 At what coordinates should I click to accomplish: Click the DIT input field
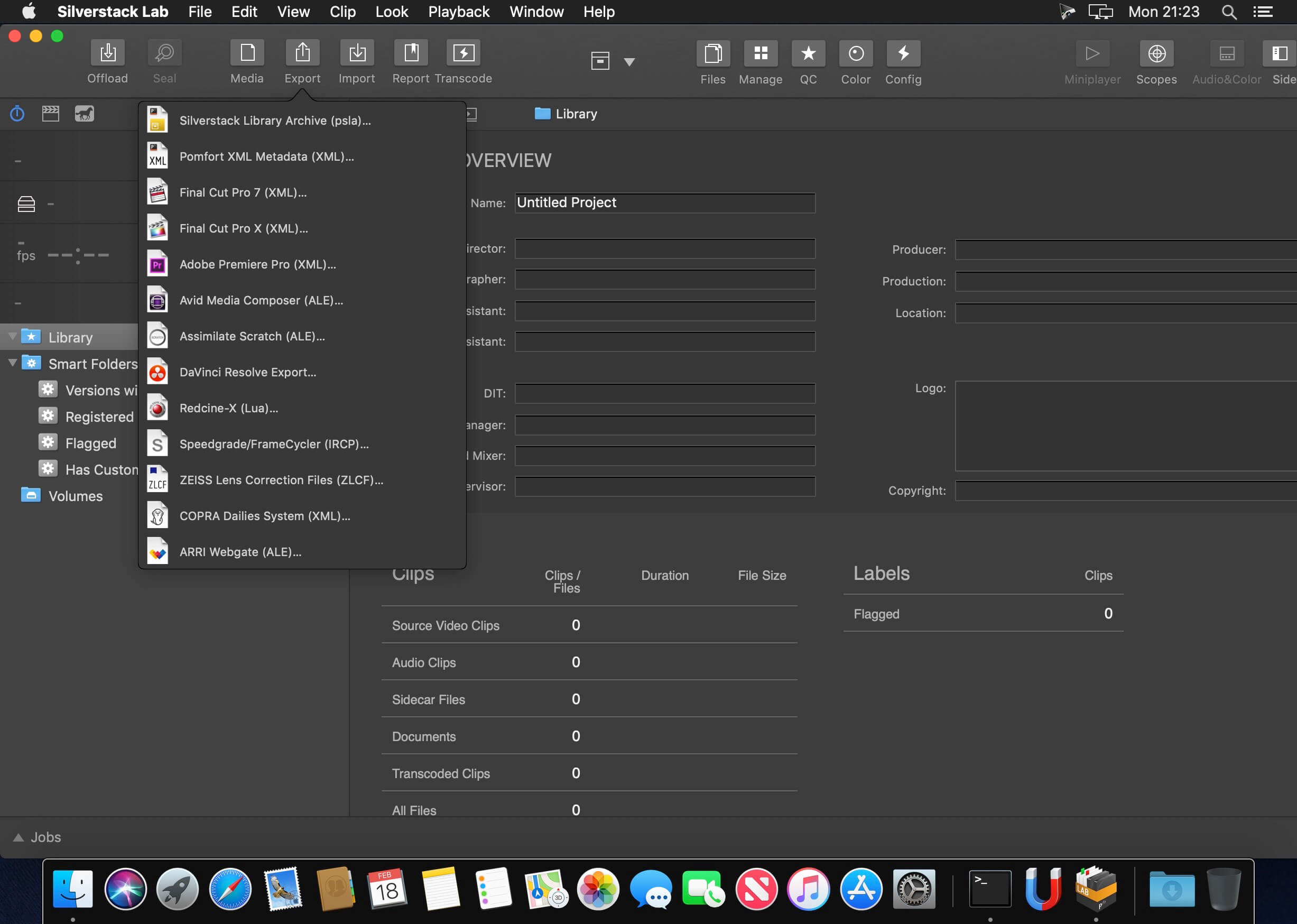pyautogui.click(x=665, y=394)
